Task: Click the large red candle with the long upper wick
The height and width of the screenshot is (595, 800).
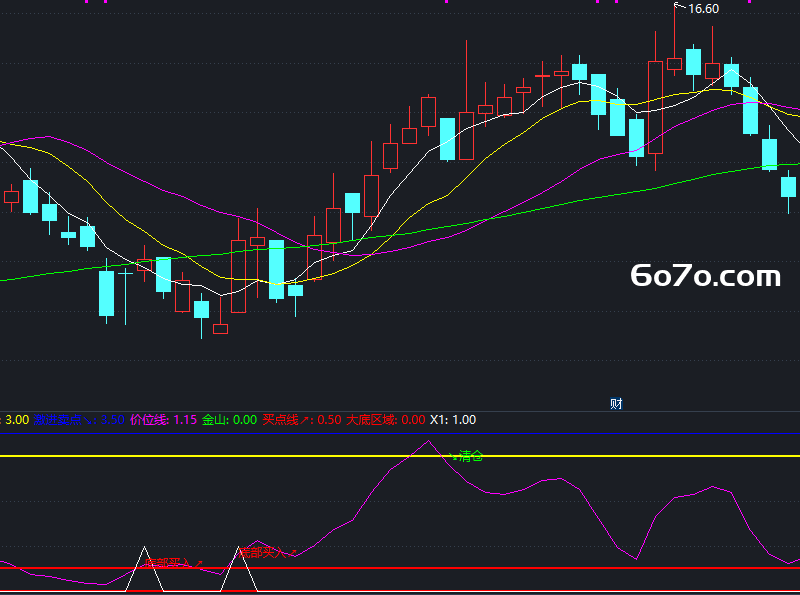Action: pos(466,102)
